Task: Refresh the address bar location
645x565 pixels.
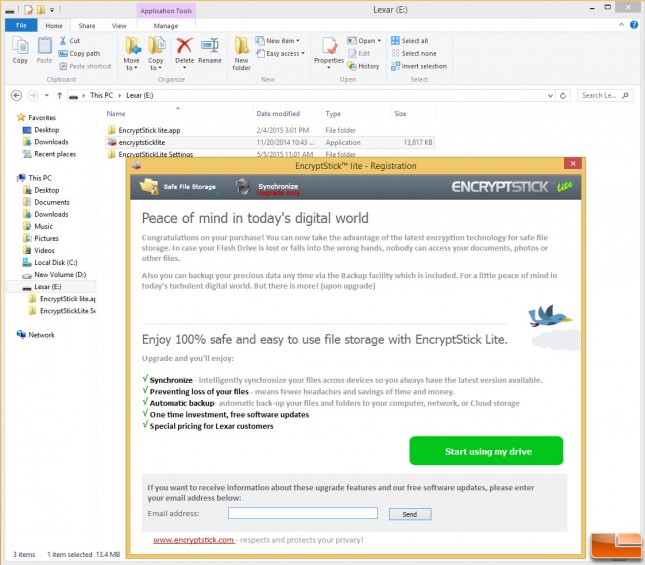Action: point(563,96)
